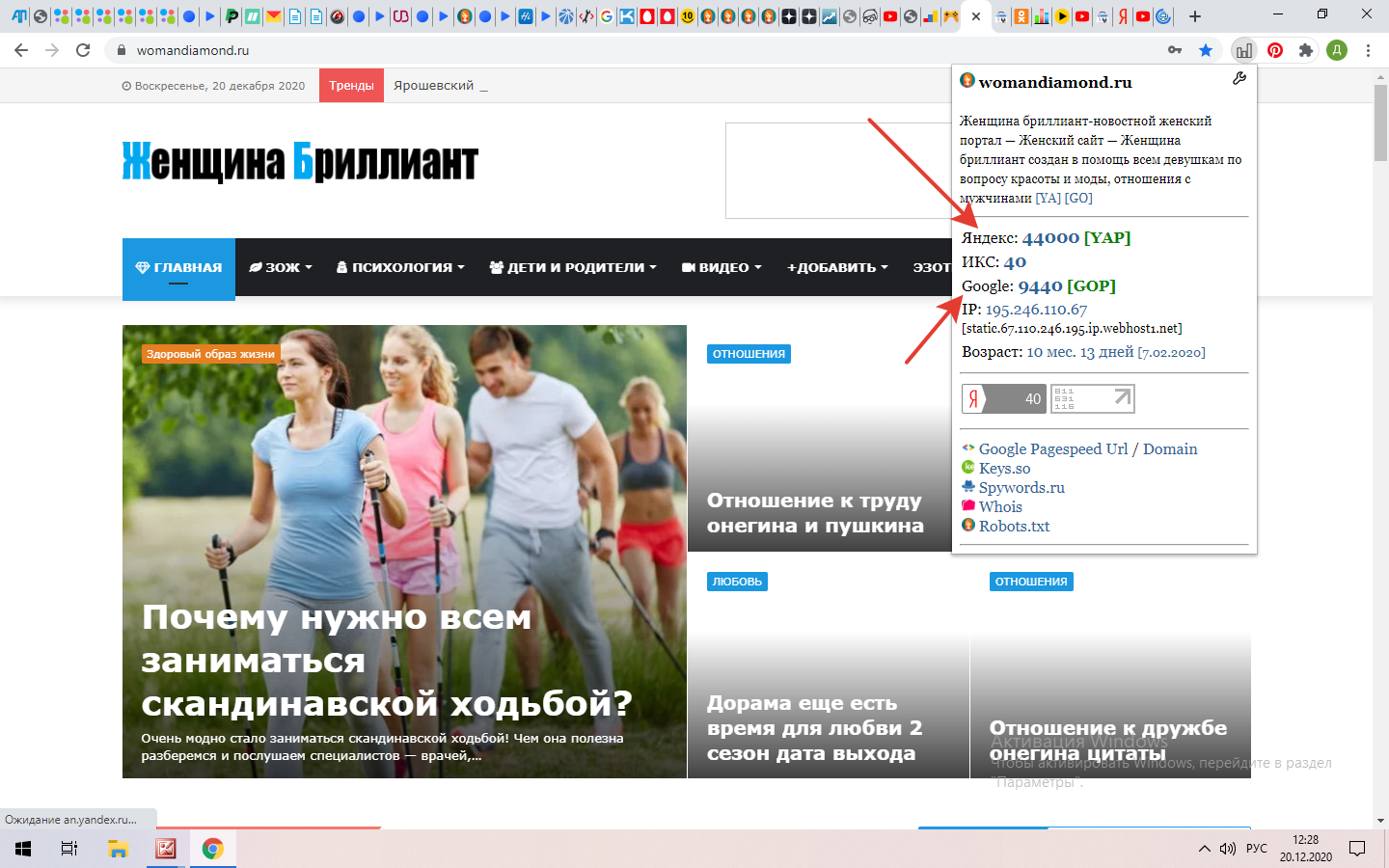This screenshot has width=1389, height=868.
Task: Open article Отношение к дружбе онегина цитаты
Action: 1108,740
